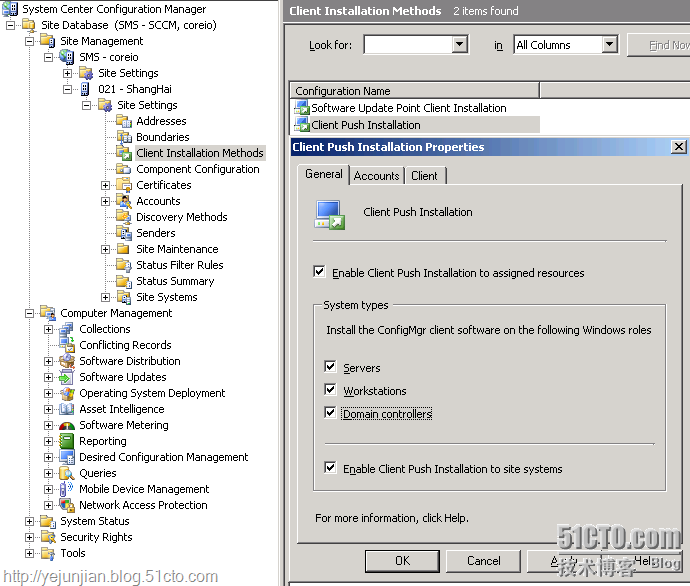Select the Queries tree item
Viewport: 690px width, 586px height.
pos(98,473)
